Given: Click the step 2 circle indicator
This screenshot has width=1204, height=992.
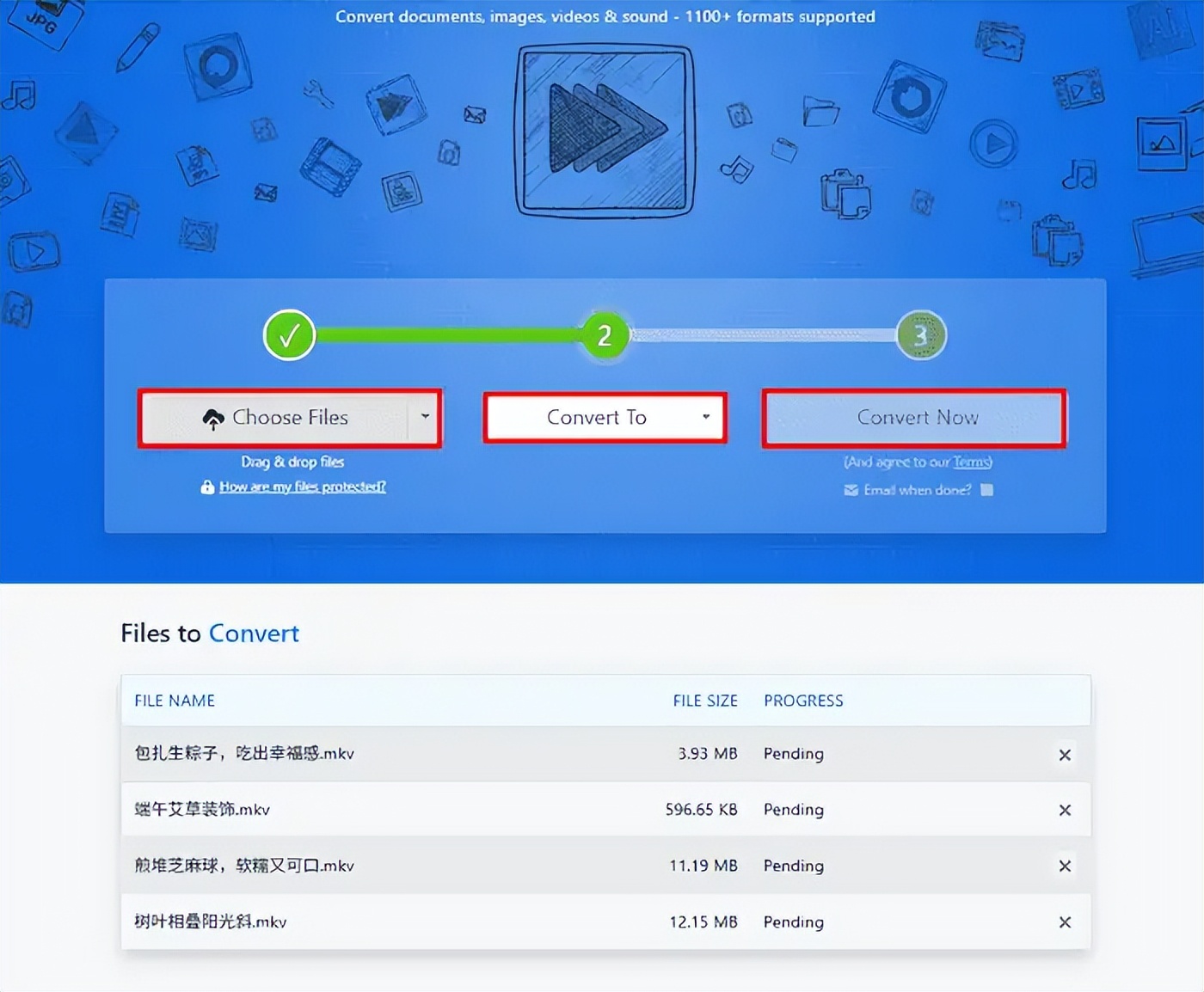Looking at the screenshot, I should (x=605, y=336).
